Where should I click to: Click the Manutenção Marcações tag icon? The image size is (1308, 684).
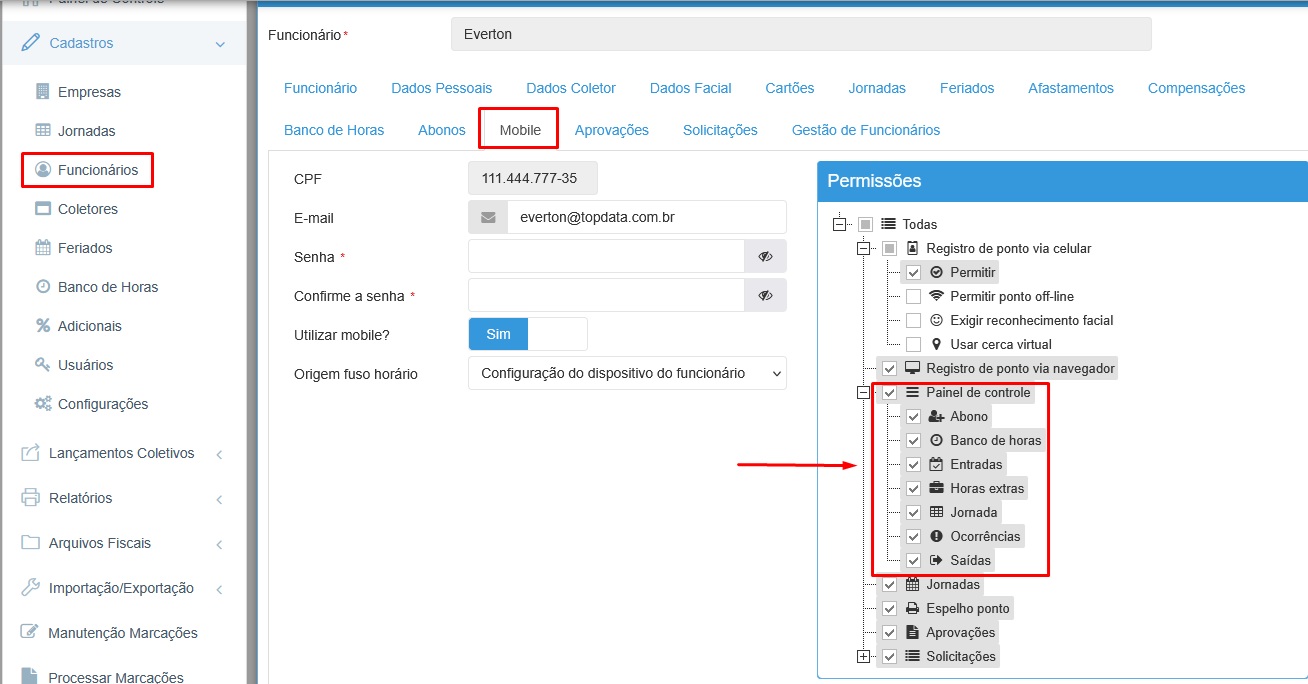(x=30, y=633)
